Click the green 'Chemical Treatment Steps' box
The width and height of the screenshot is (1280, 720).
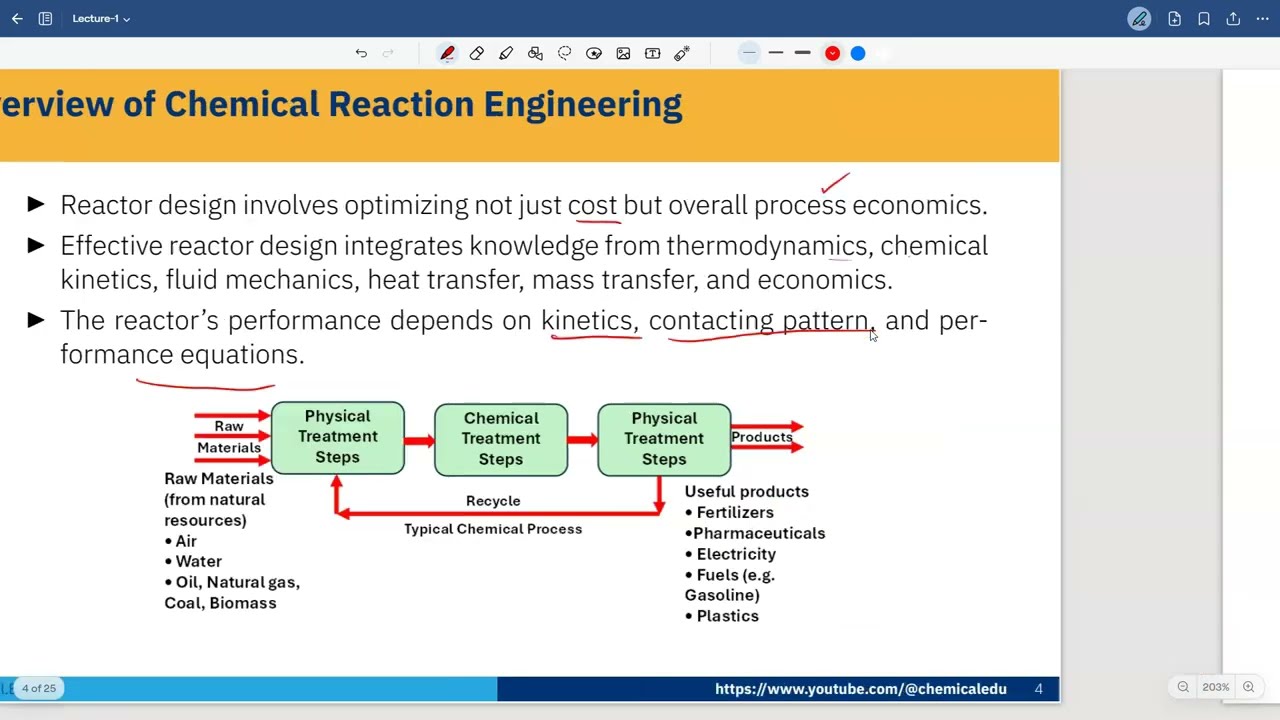pyautogui.click(x=501, y=439)
